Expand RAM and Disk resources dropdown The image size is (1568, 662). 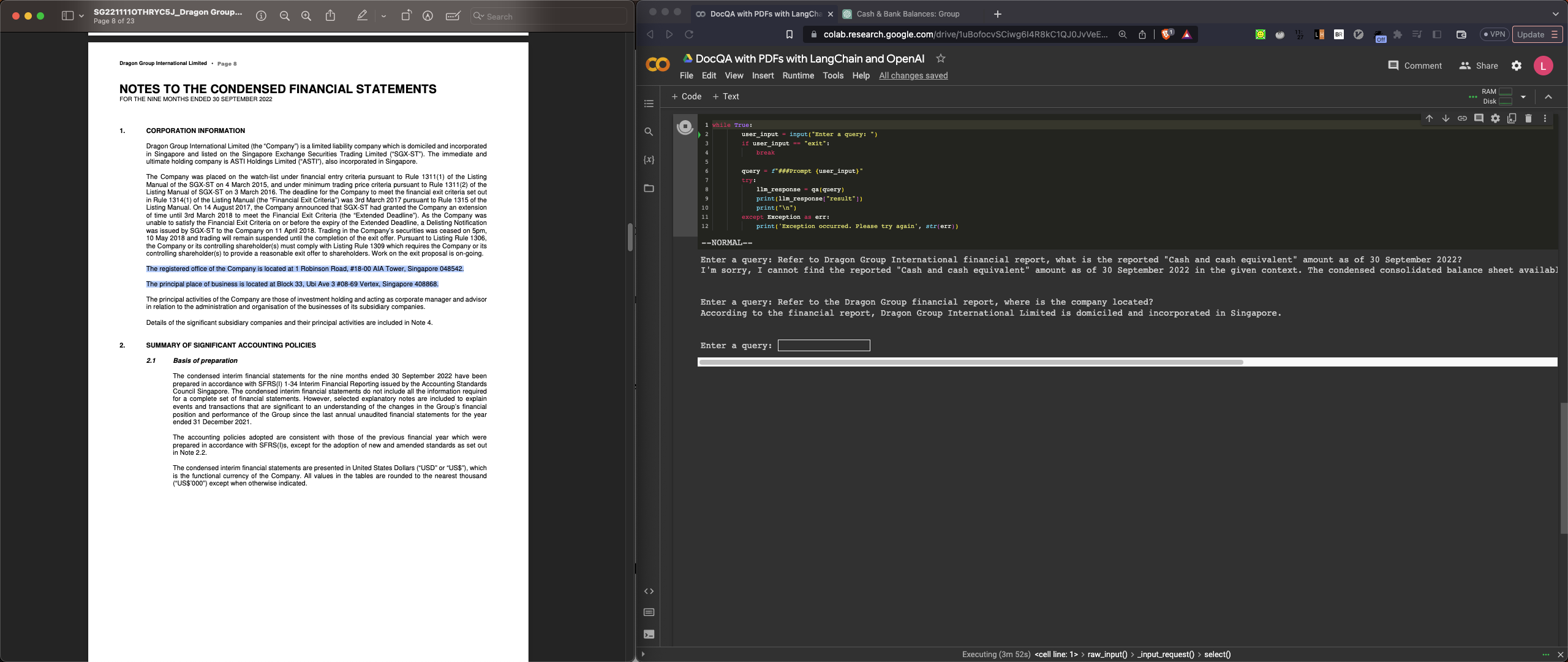[x=1523, y=97]
